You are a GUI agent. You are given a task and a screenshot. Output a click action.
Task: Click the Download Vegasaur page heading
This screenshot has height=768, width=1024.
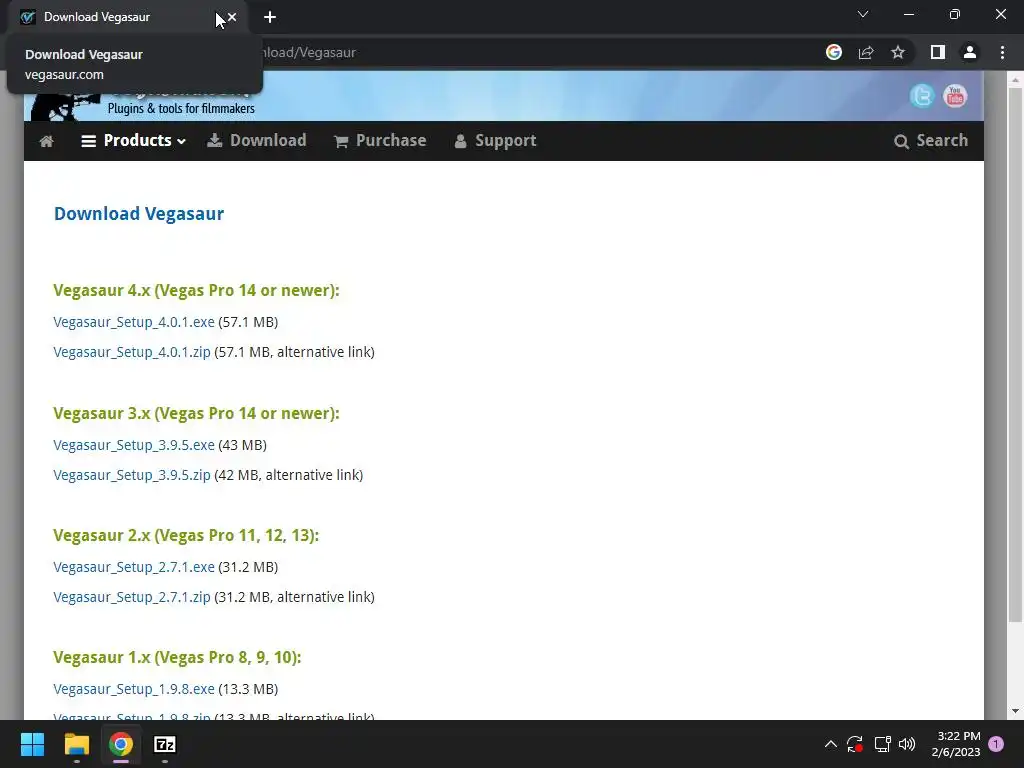click(x=138, y=214)
